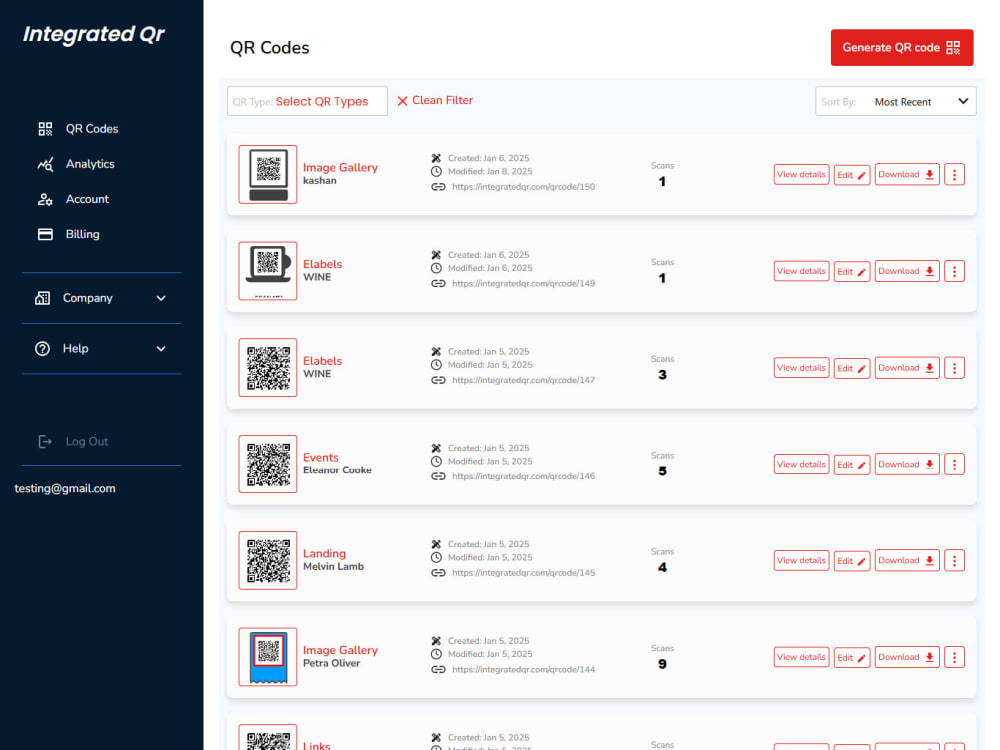Click the Billing card icon
Viewport: 1000px width, 750px height.
[45, 234]
